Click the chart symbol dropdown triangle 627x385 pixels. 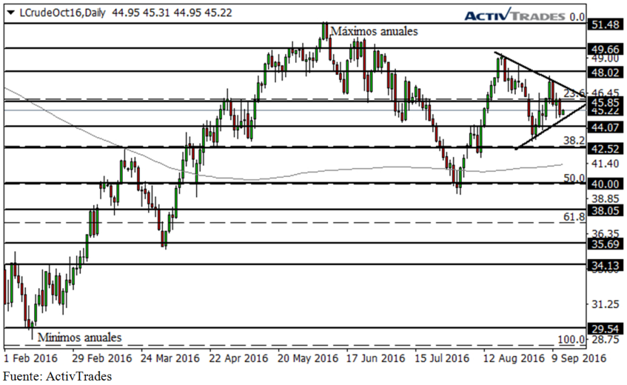(11, 13)
